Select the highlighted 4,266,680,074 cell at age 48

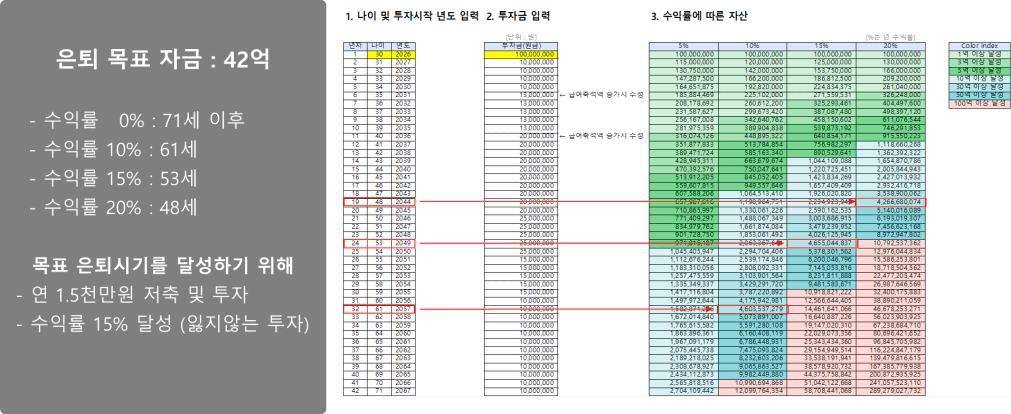click(x=892, y=201)
